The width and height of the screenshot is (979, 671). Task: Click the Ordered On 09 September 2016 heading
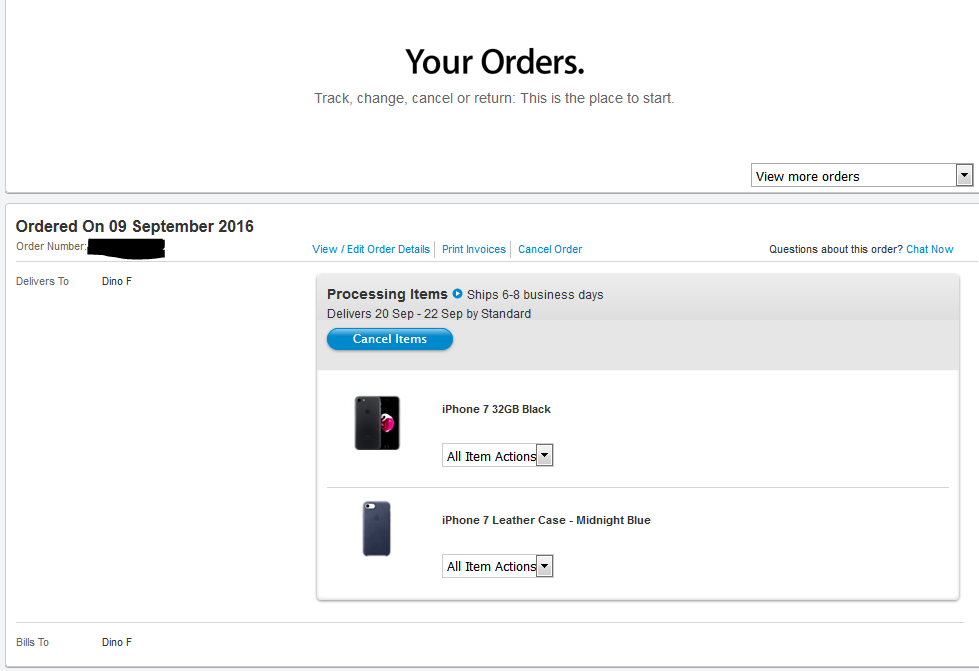tap(135, 226)
